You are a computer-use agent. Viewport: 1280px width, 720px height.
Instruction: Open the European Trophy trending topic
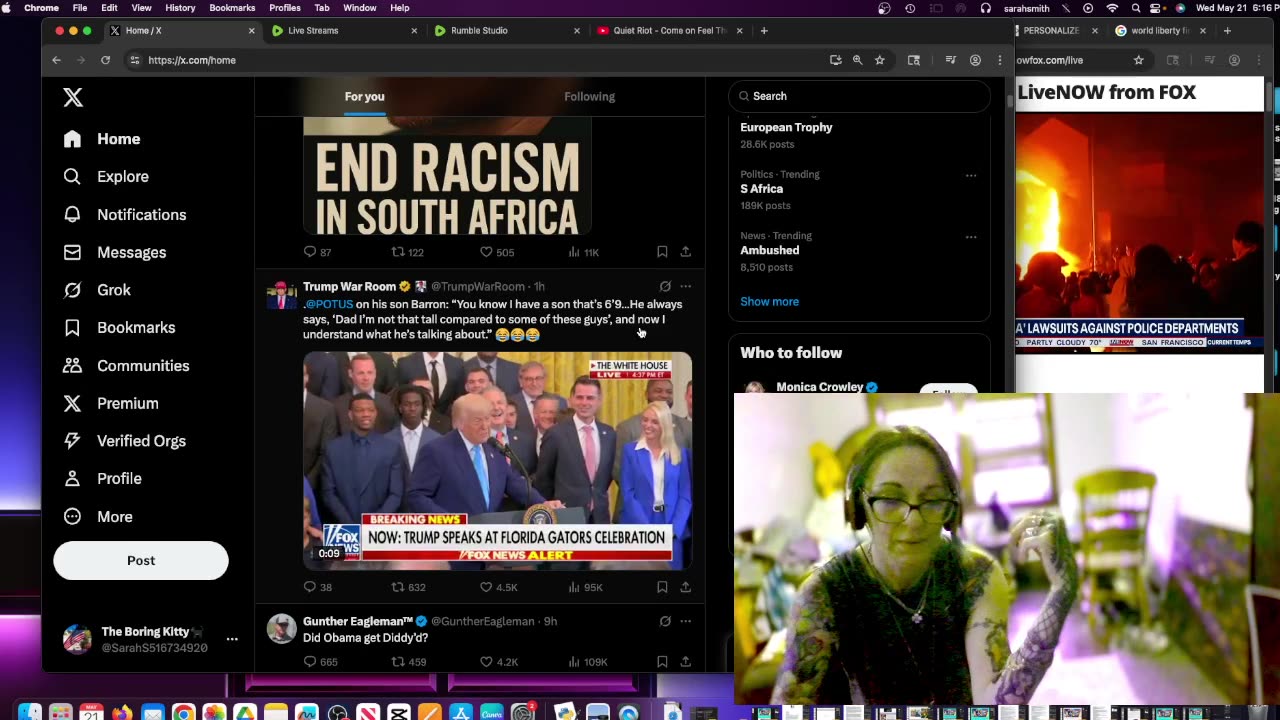click(786, 127)
